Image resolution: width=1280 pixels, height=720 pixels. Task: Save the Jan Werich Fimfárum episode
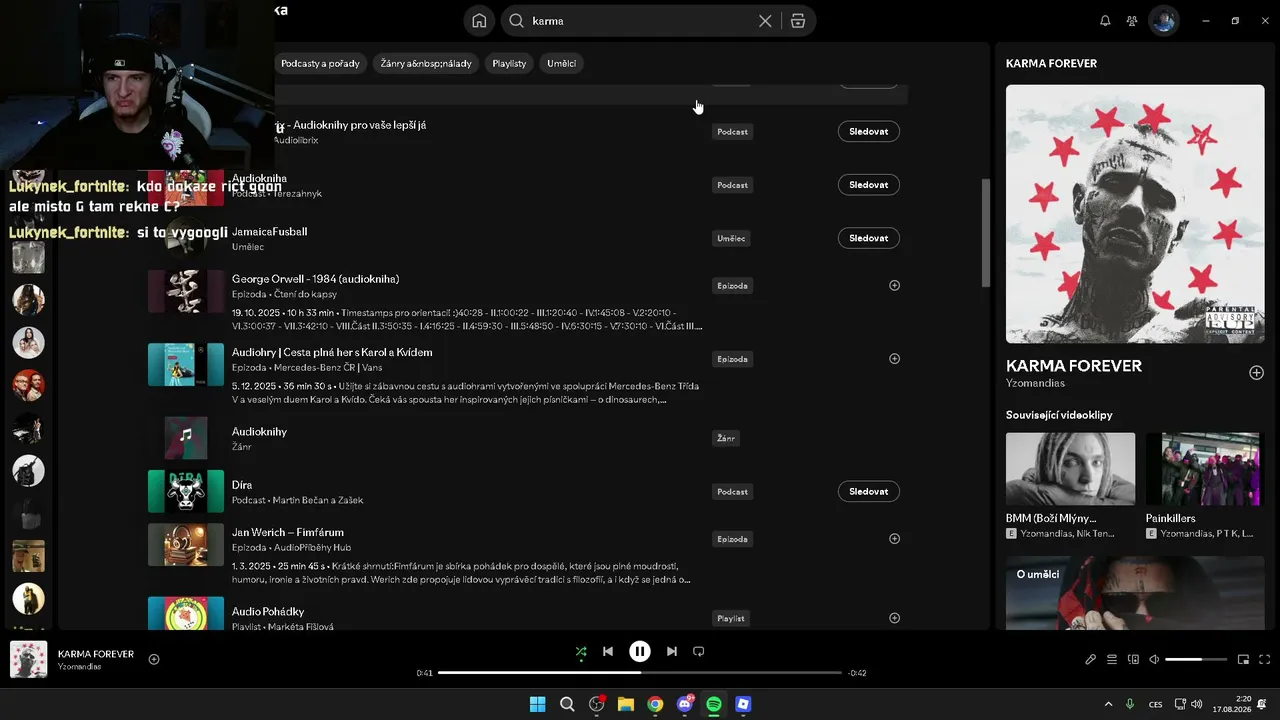coord(895,538)
